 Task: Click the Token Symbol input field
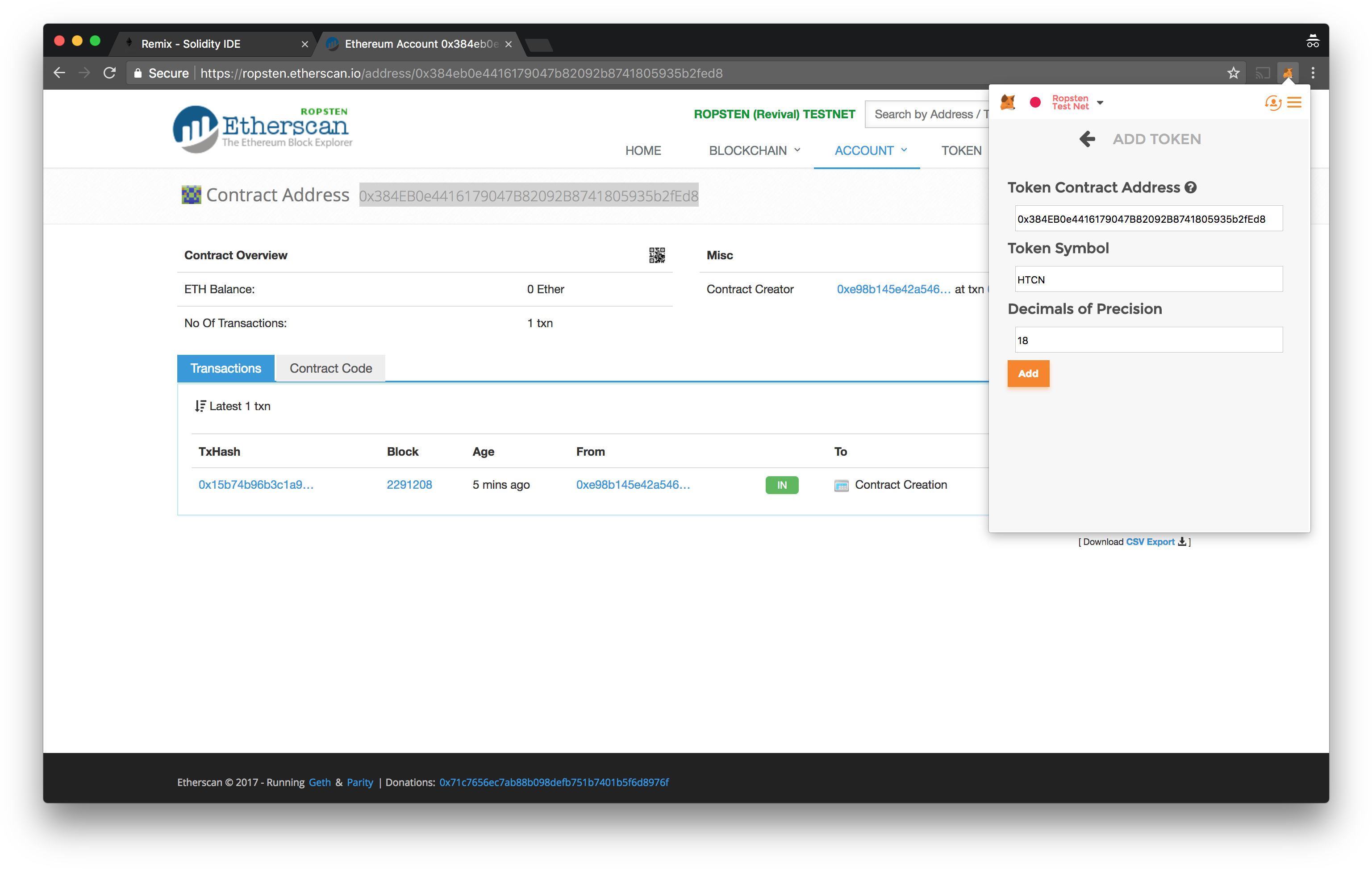1148,279
